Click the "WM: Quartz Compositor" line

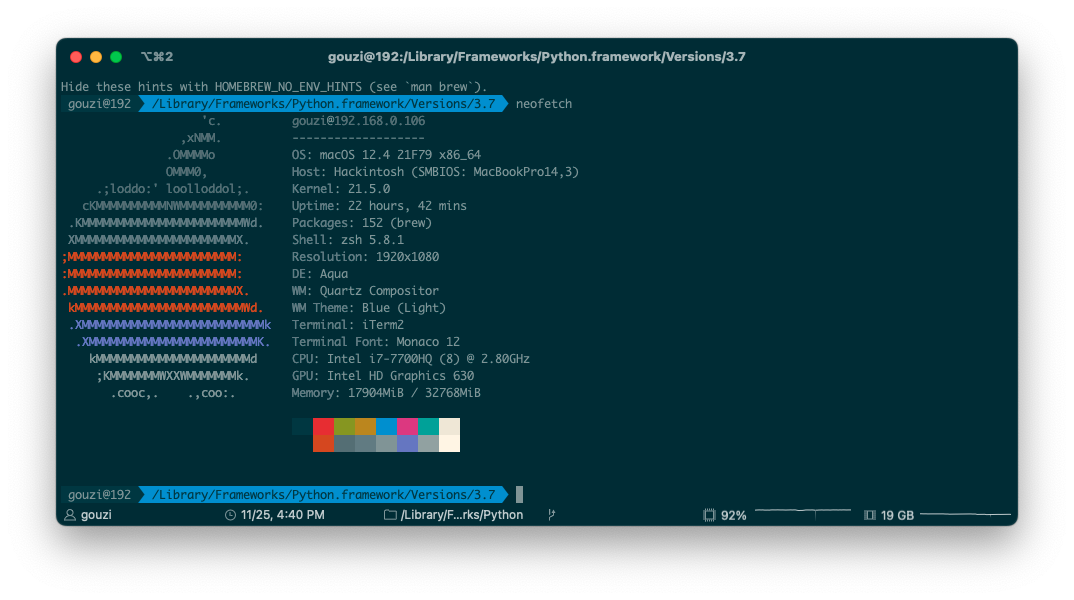(365, 291)
